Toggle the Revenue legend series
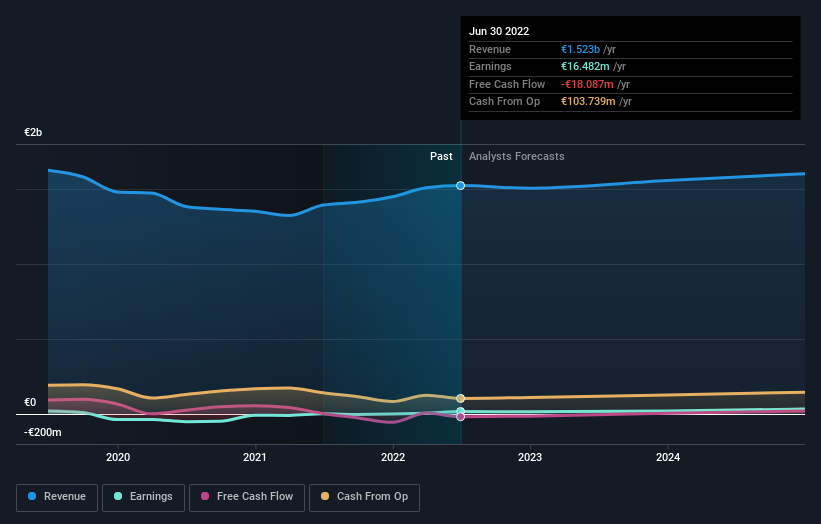Screen dimensions: 821x524 click(x=57, y=497)
